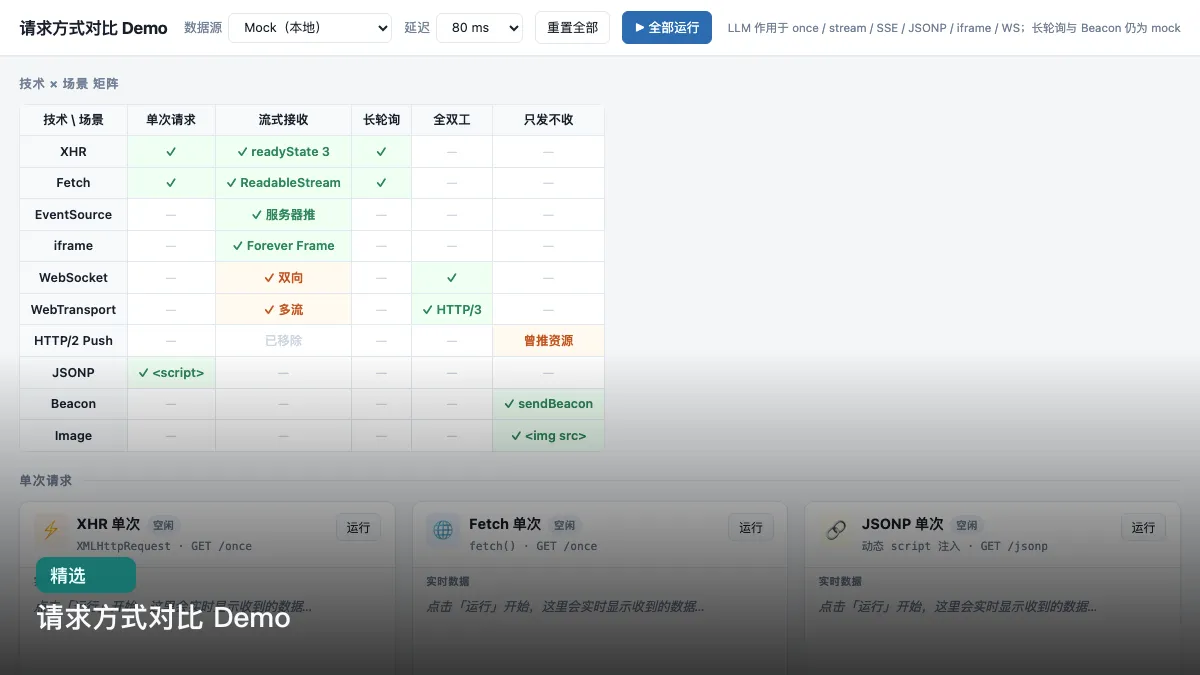
Task: Click the 精选 badge
Action: click(86, 576)
